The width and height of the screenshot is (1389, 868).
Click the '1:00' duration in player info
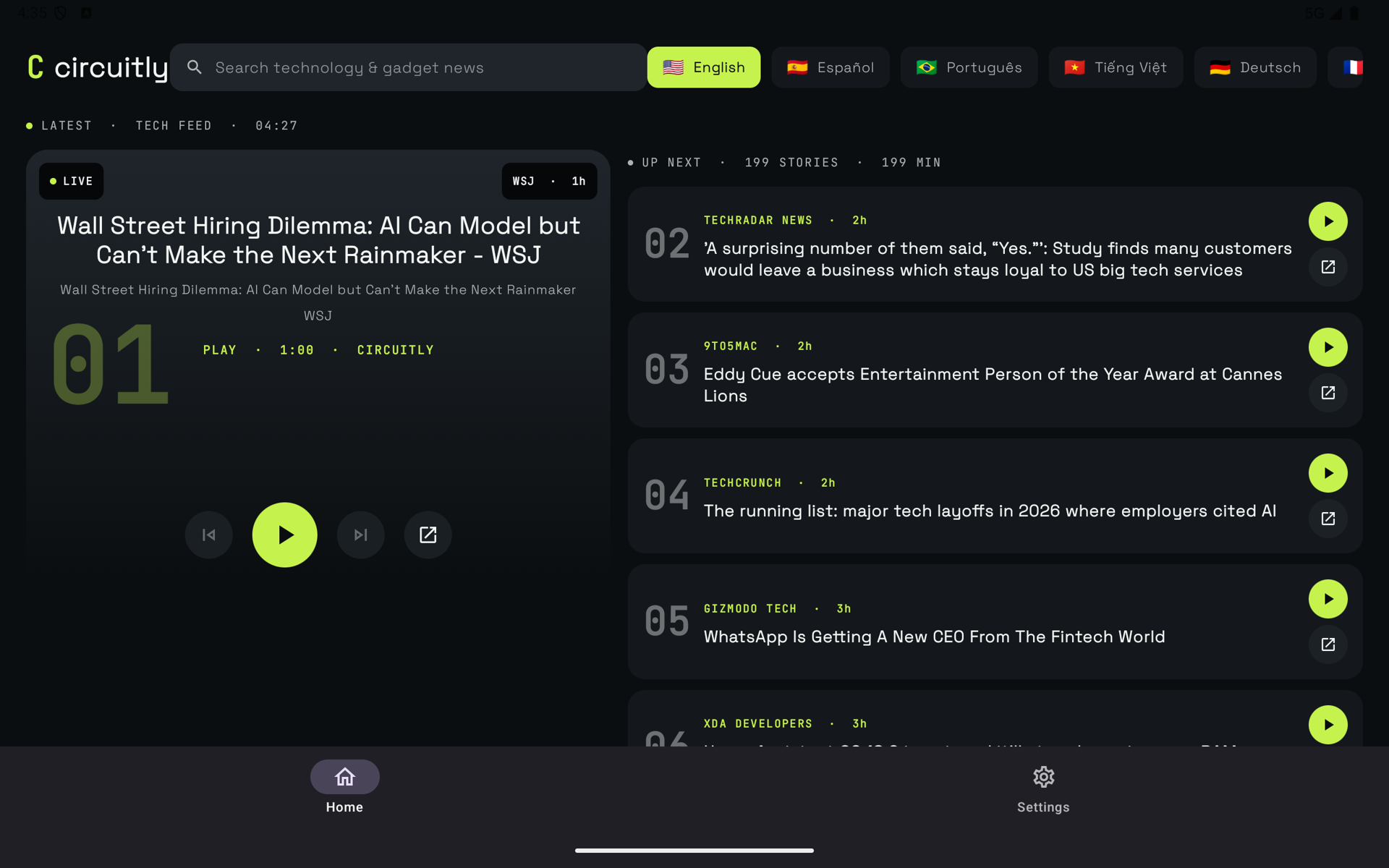click(x=297, y=350)
